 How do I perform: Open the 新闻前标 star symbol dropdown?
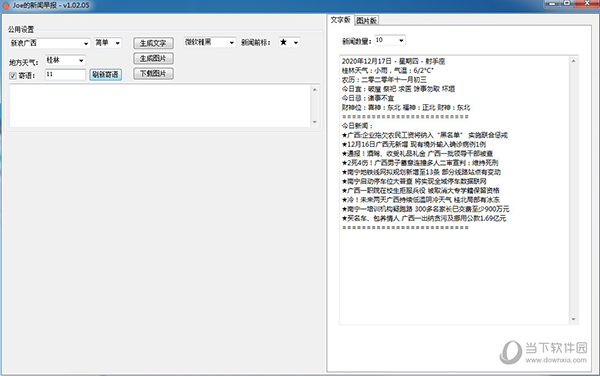coord(289,42)
